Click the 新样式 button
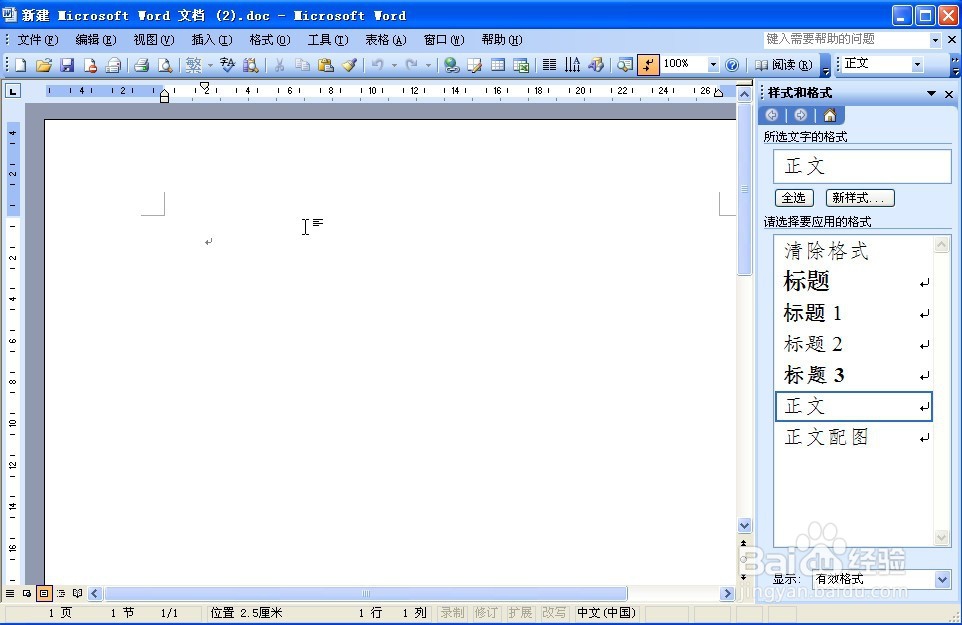This screenshot has width=962, height=625. (858, 197)
